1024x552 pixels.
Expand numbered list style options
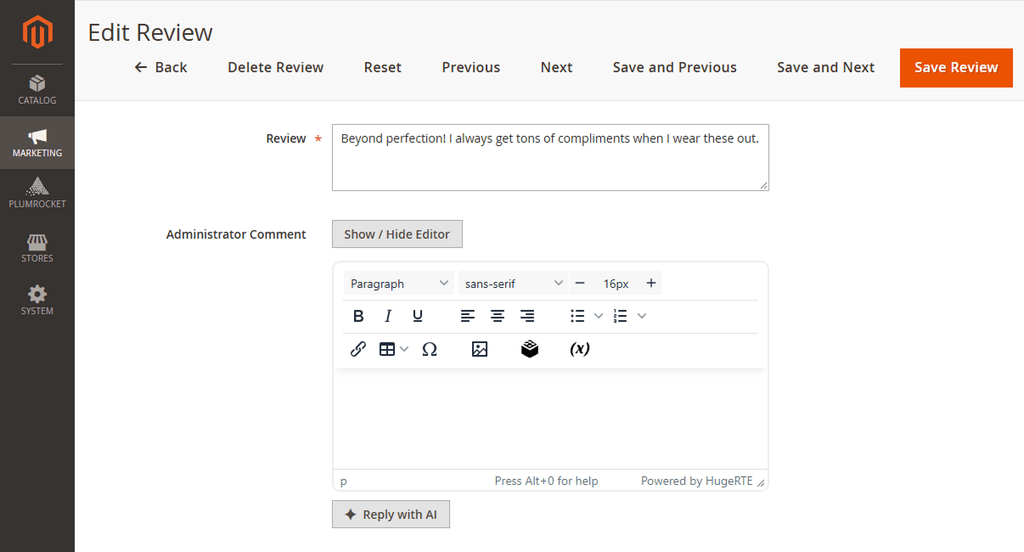pyautogui.click(x=642, y=316)
